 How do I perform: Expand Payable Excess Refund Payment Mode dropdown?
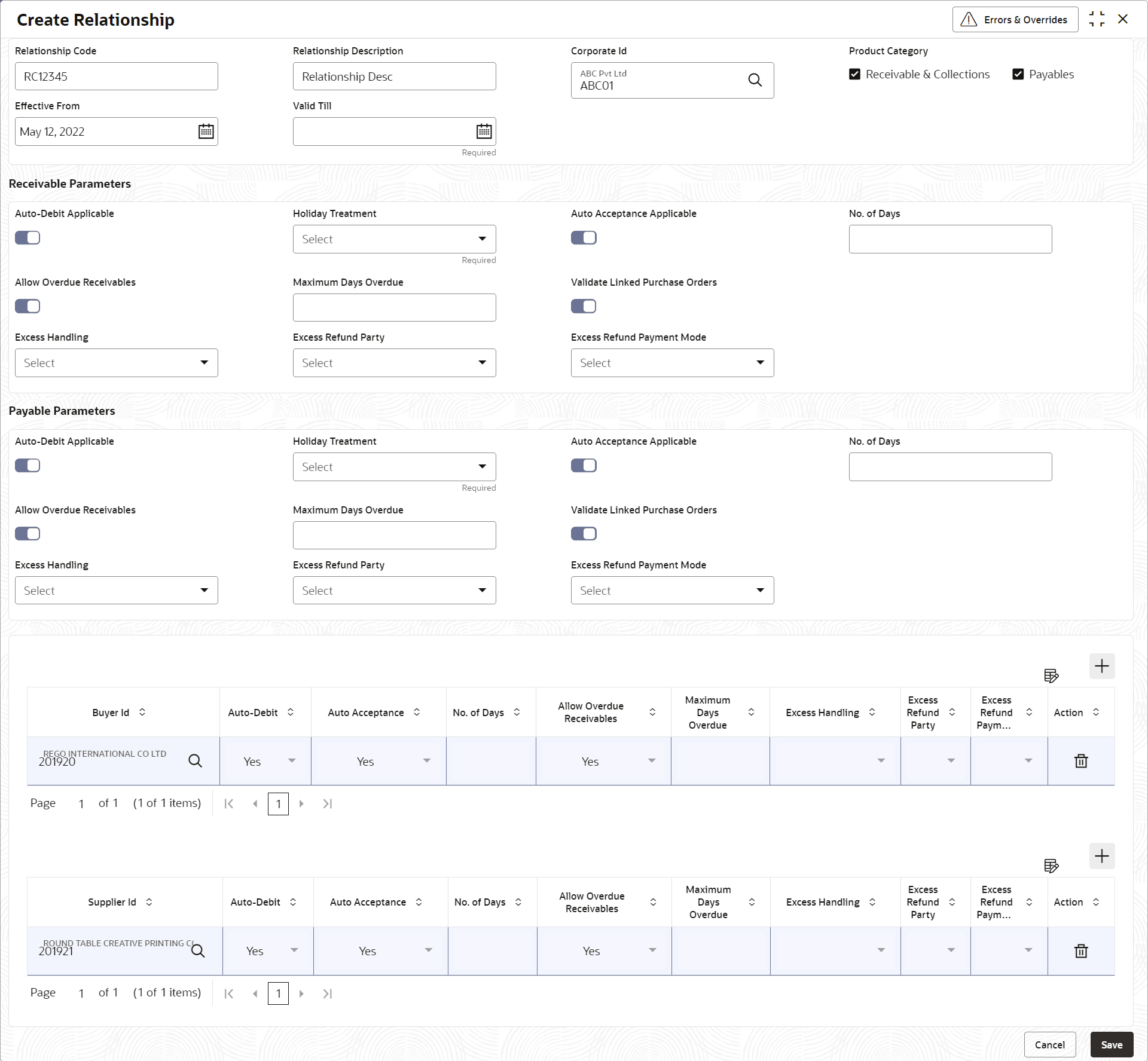coord(672,591)
